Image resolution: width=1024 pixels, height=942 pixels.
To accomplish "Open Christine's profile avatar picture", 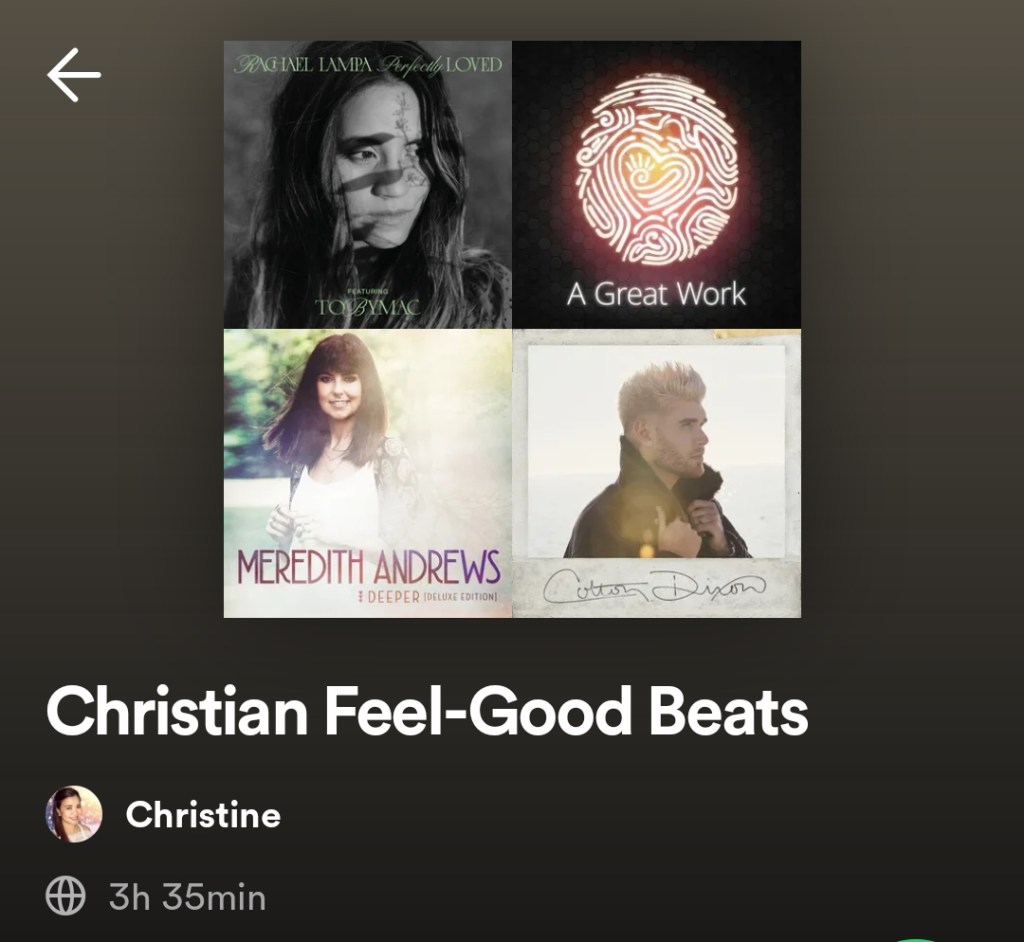I will point(74,814).
